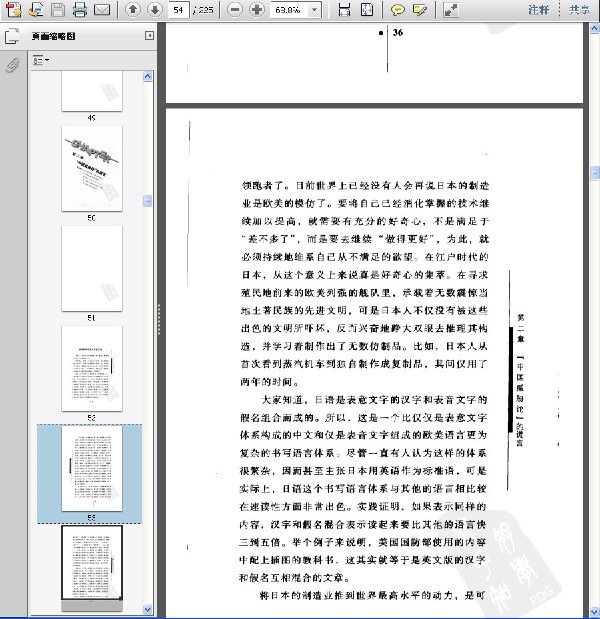600x619 pixels.
Task: Go to previous page with up arrow
Action: click(133, 9)
